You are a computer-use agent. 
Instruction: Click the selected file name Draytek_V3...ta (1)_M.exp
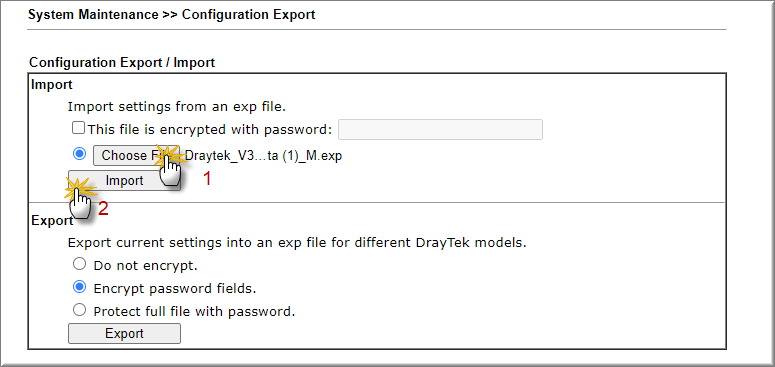pyautogui.click(x=263, y=156)
